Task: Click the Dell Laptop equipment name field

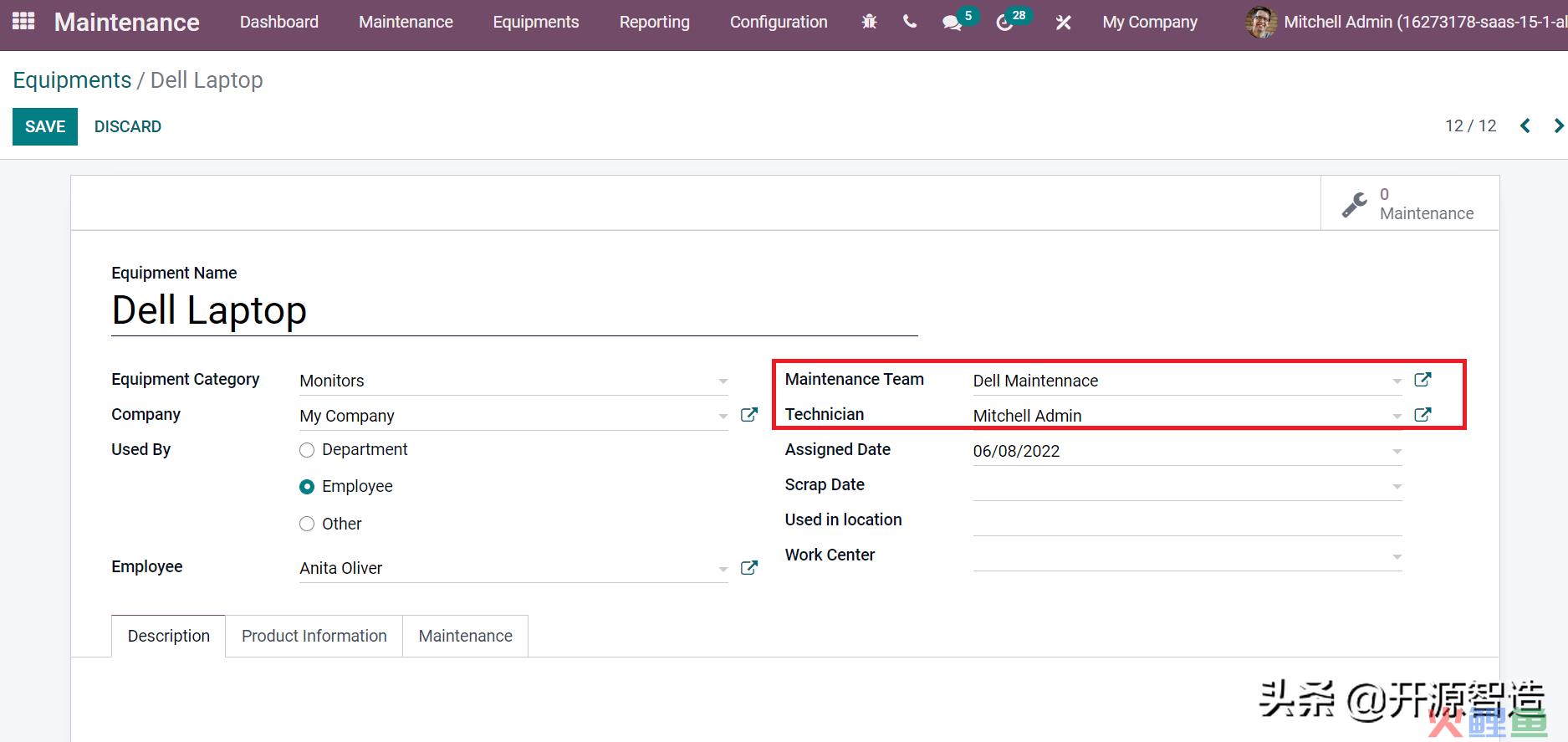Action: [x=514, y=311]
